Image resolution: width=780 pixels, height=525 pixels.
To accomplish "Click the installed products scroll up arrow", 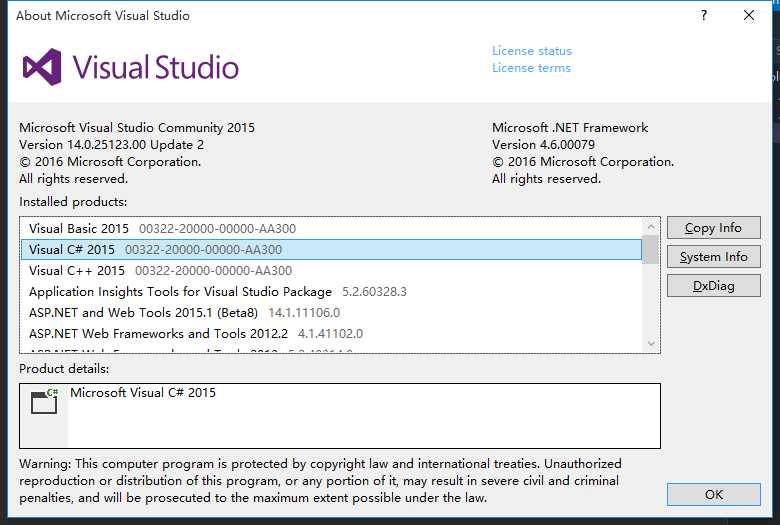I will [651, 227].
